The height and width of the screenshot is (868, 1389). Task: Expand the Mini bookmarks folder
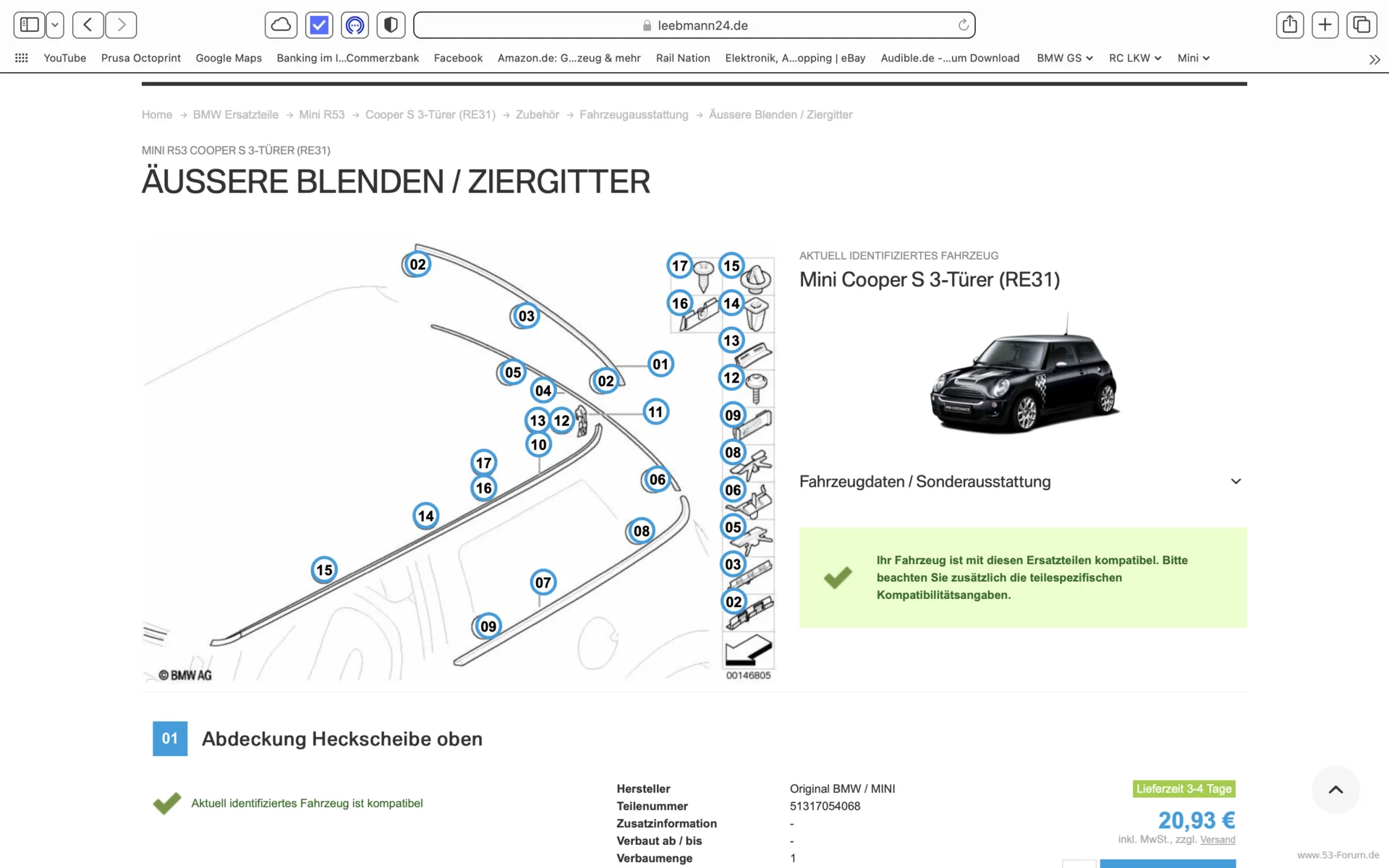click(x=1194, y=58)
